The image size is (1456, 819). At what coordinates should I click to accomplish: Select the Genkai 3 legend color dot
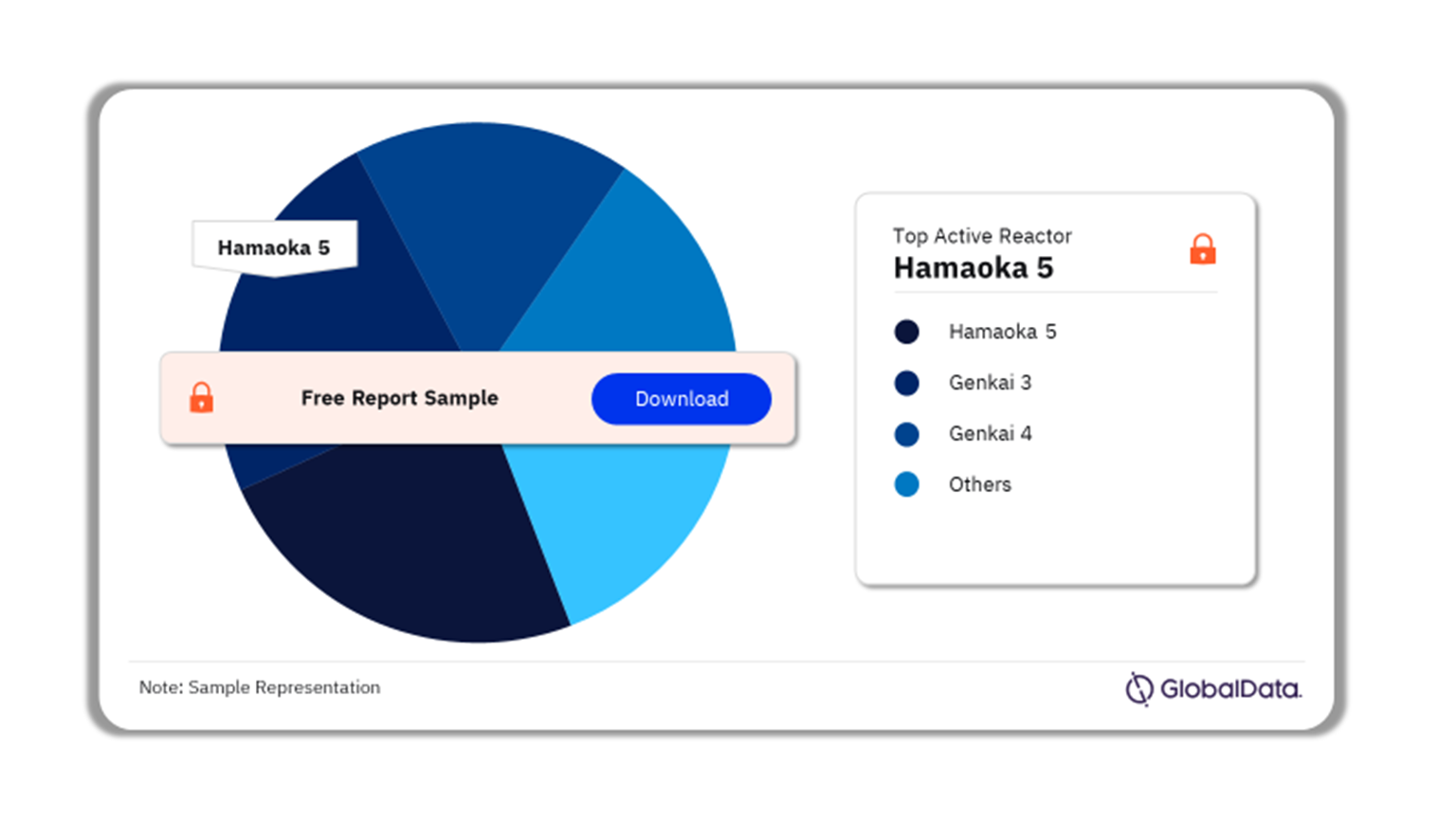point(907,383)
